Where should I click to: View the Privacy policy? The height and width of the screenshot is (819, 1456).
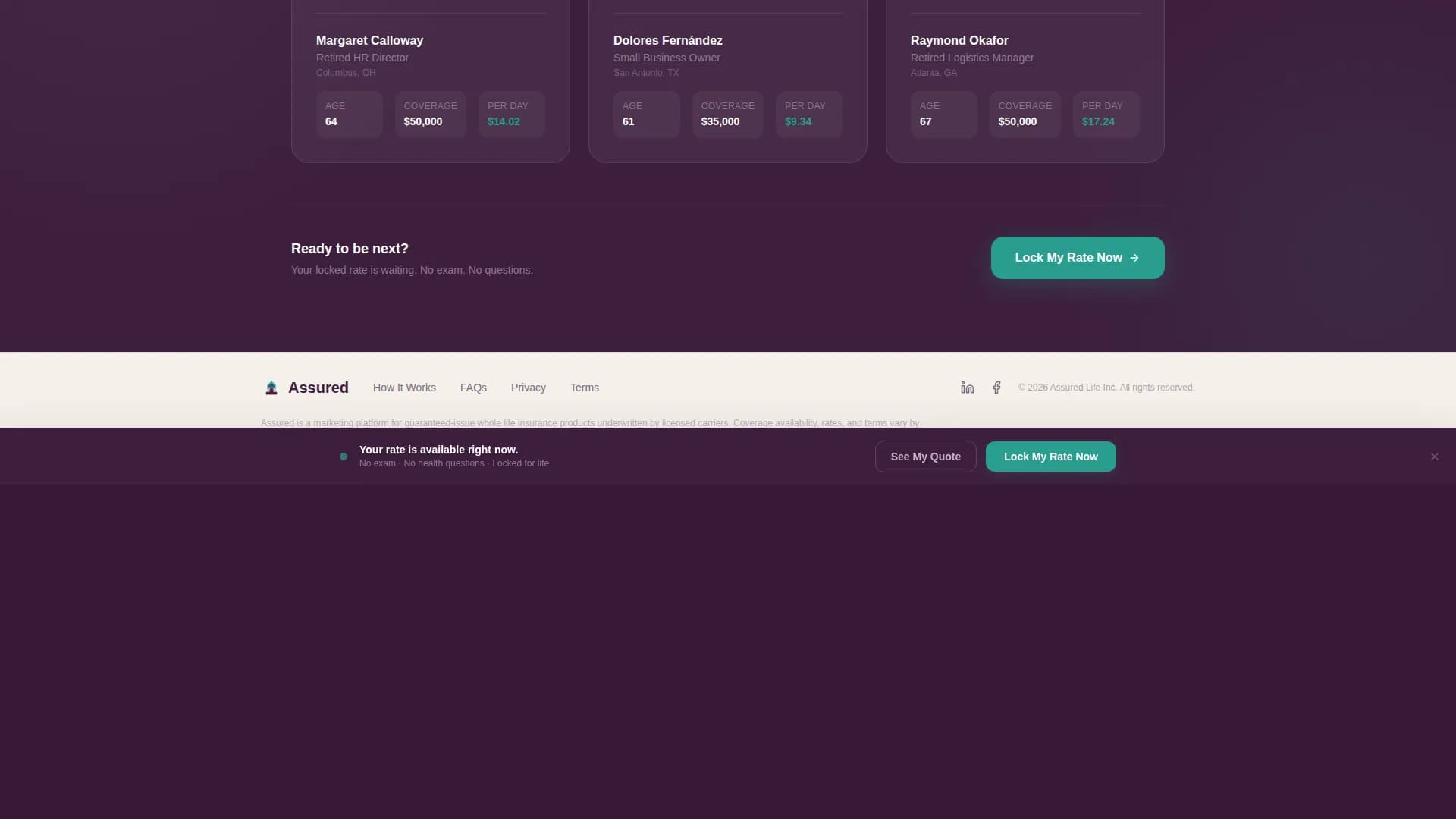click(528, 388)
